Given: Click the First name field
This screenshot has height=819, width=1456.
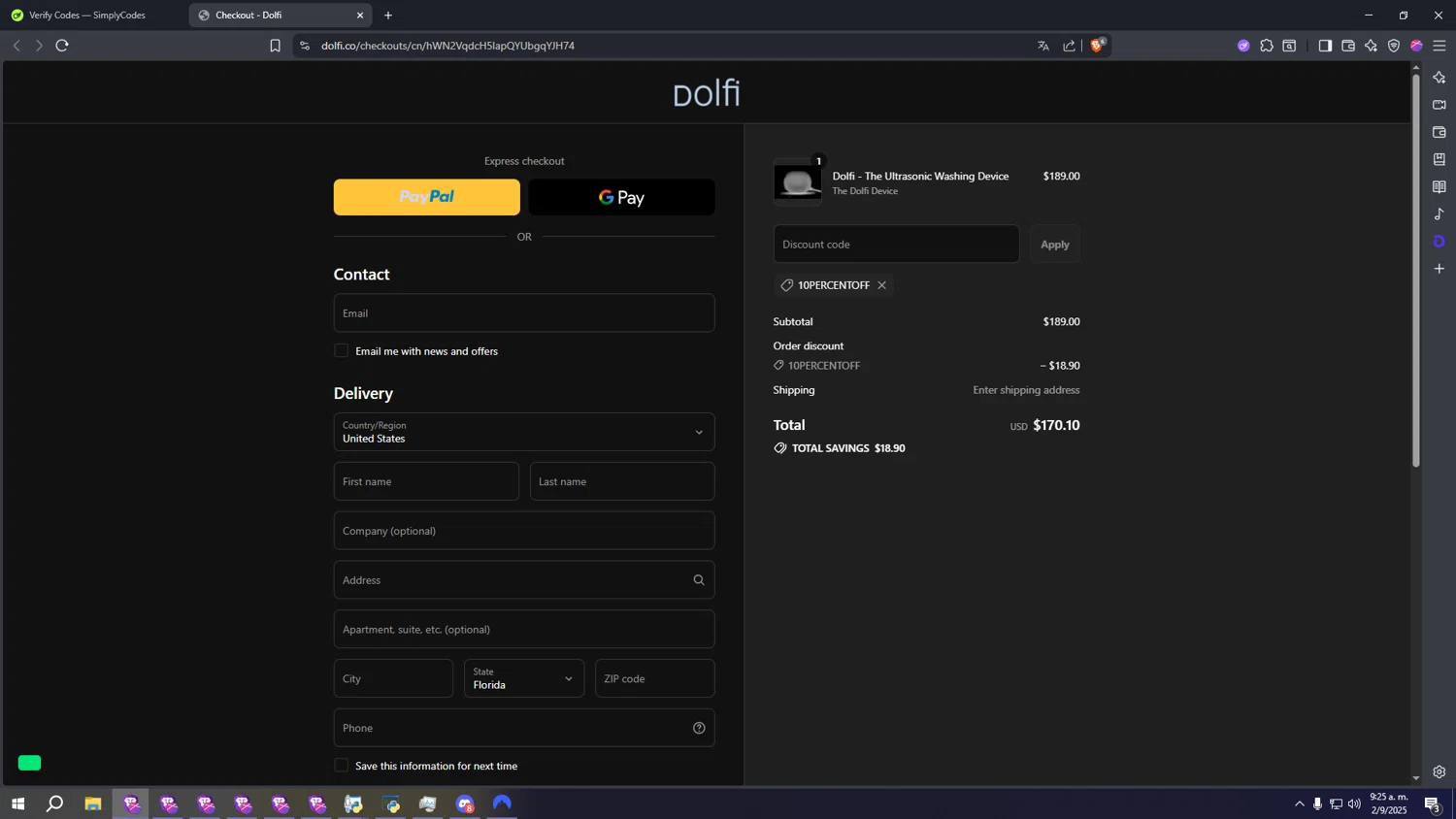Looking at the screenshot, I should (426, 481).
